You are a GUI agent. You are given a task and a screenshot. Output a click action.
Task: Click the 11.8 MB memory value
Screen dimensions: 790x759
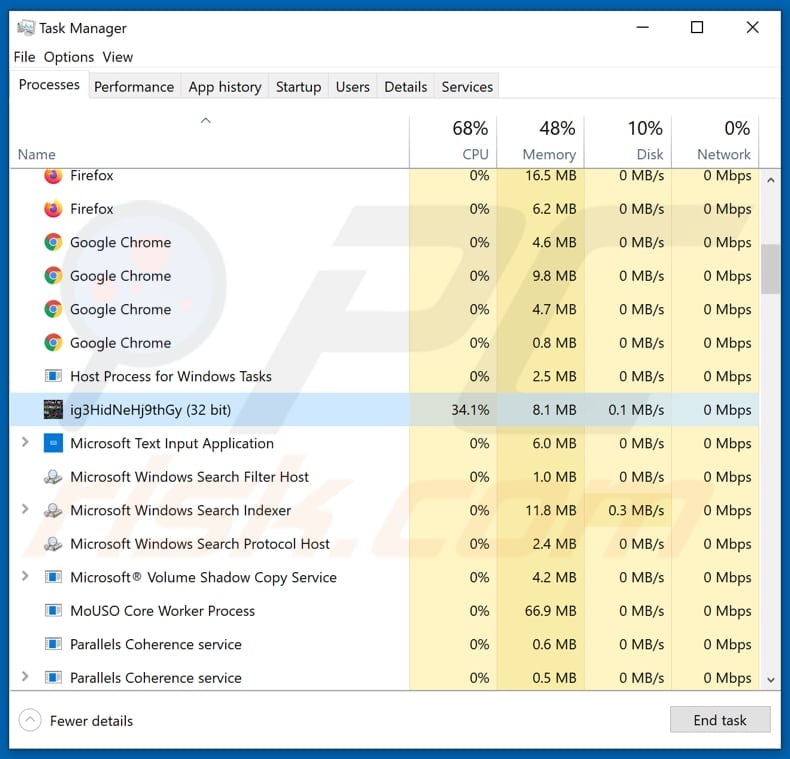tap(551, 511)
